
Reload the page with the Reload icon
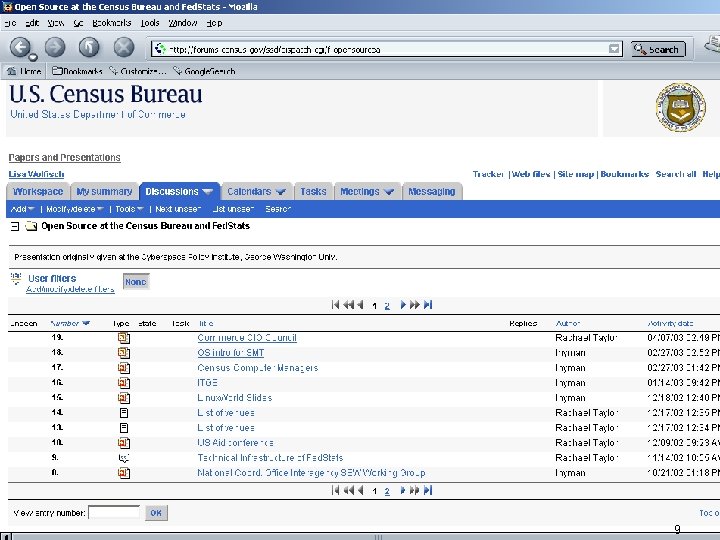(x=89, y=47)
